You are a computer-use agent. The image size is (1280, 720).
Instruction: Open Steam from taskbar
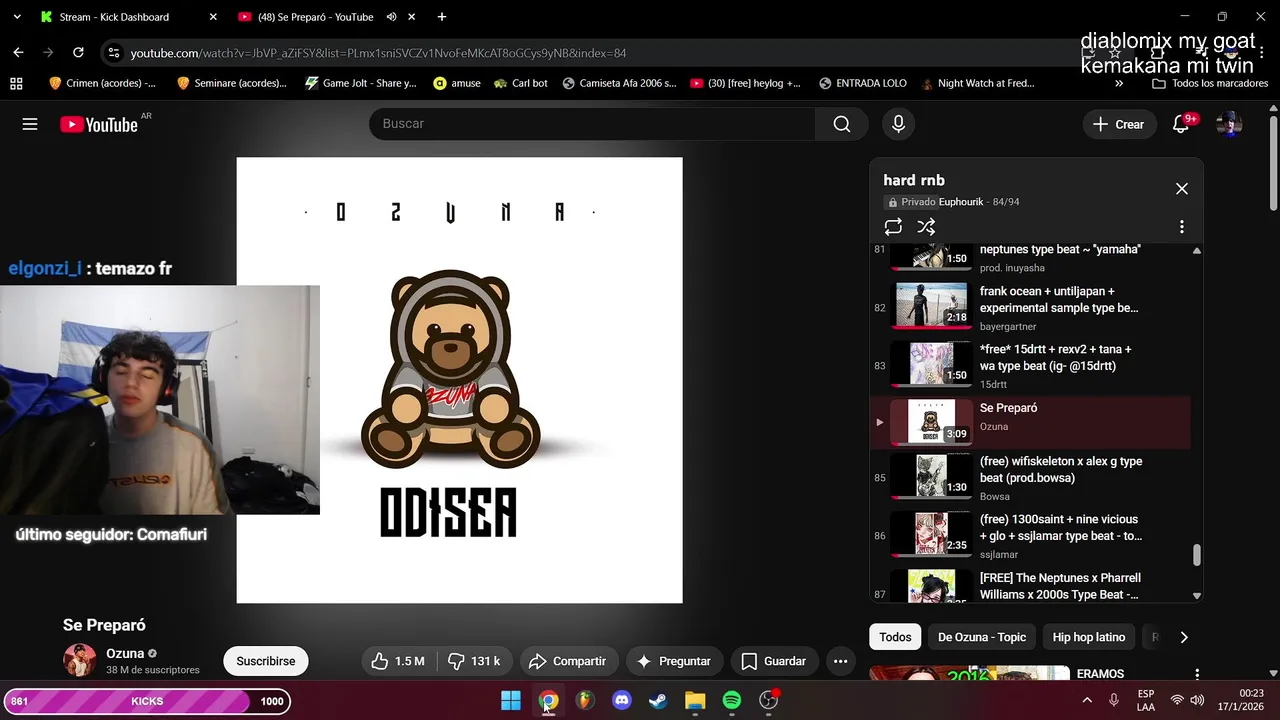point(658,701)
